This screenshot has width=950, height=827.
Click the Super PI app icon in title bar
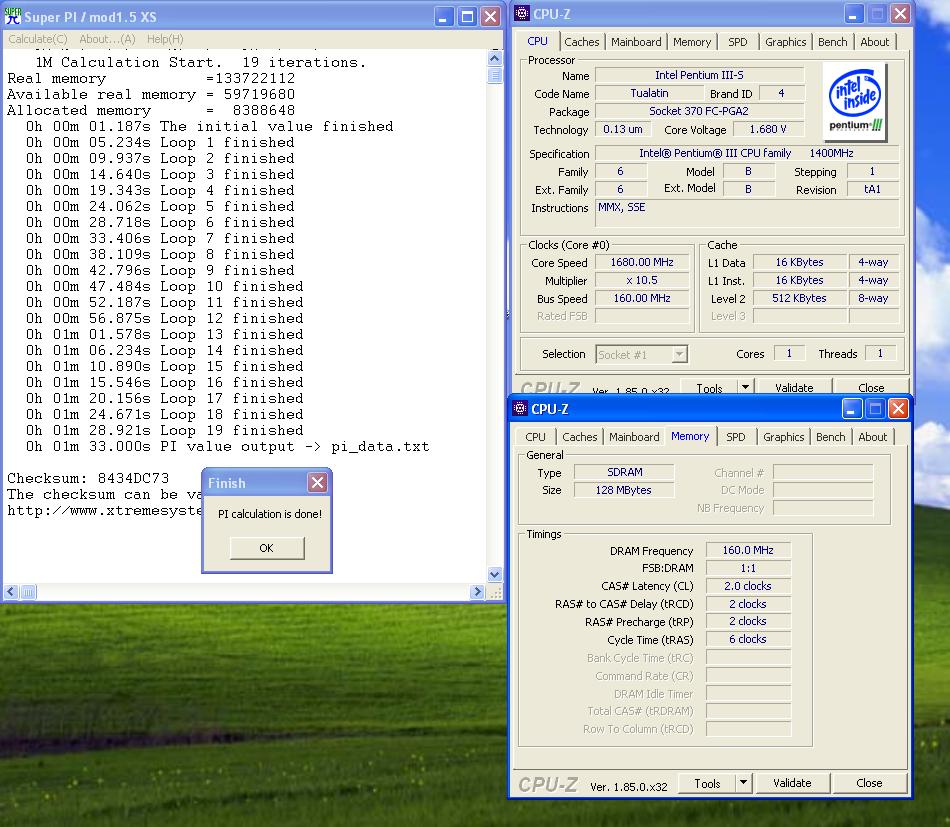(x=12, y=16)
